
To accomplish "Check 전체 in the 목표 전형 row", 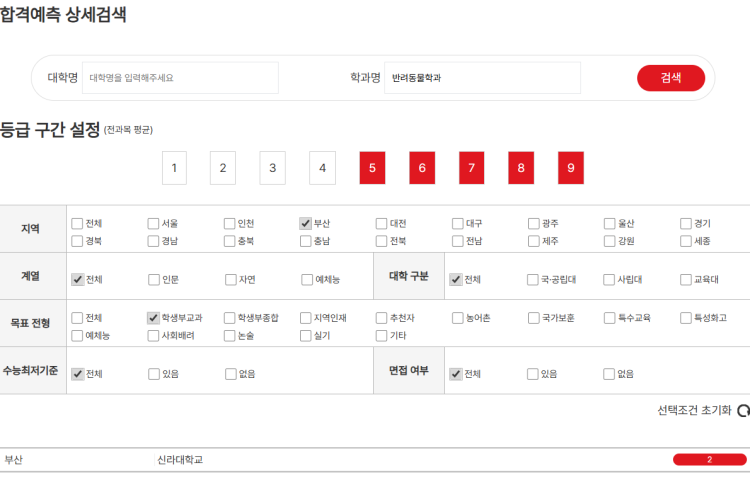I will pyautogui.click(x=77, y=318).
